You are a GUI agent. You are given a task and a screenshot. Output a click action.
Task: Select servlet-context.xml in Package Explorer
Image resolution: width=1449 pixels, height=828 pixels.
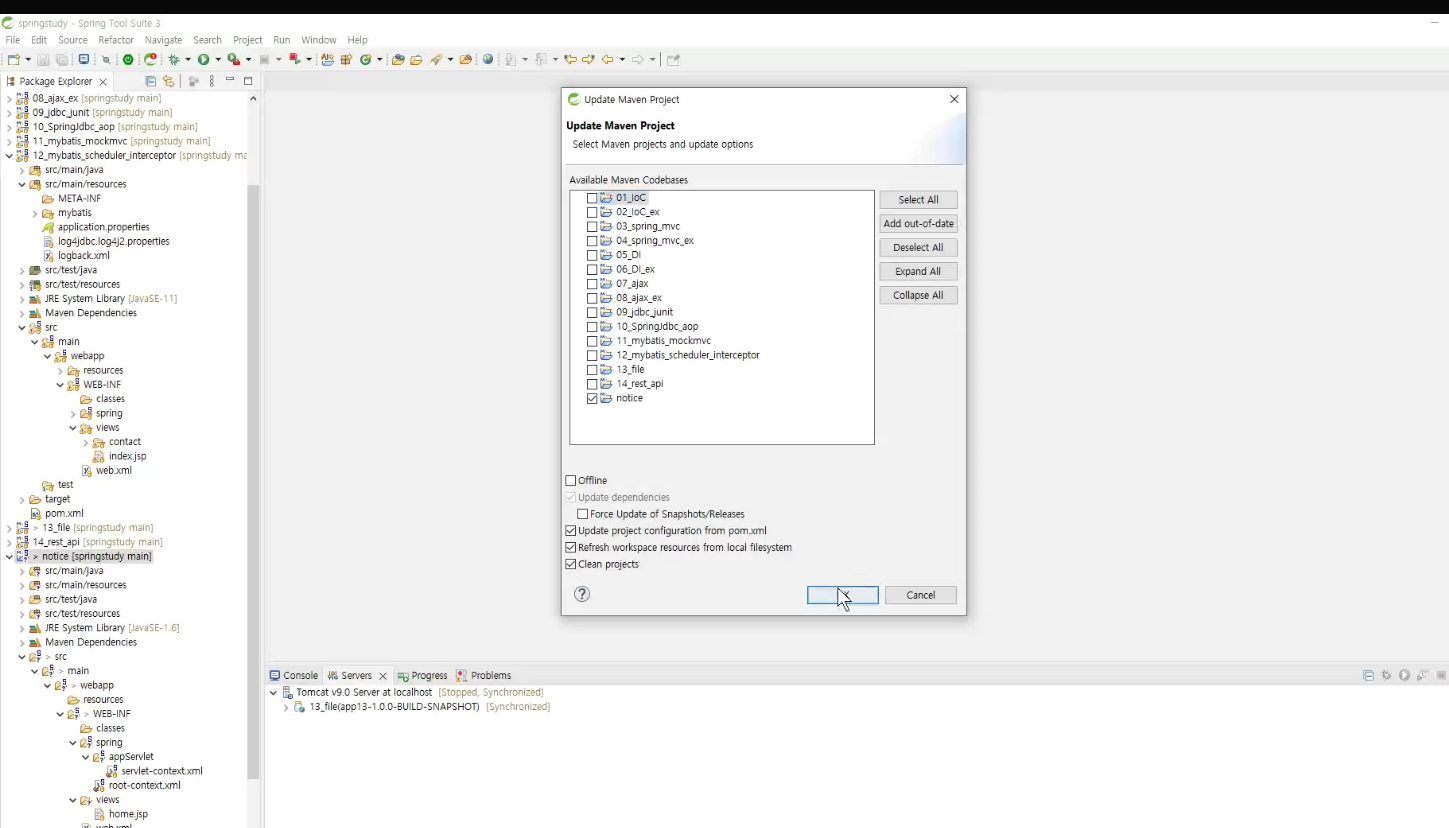tap(162, 772)
